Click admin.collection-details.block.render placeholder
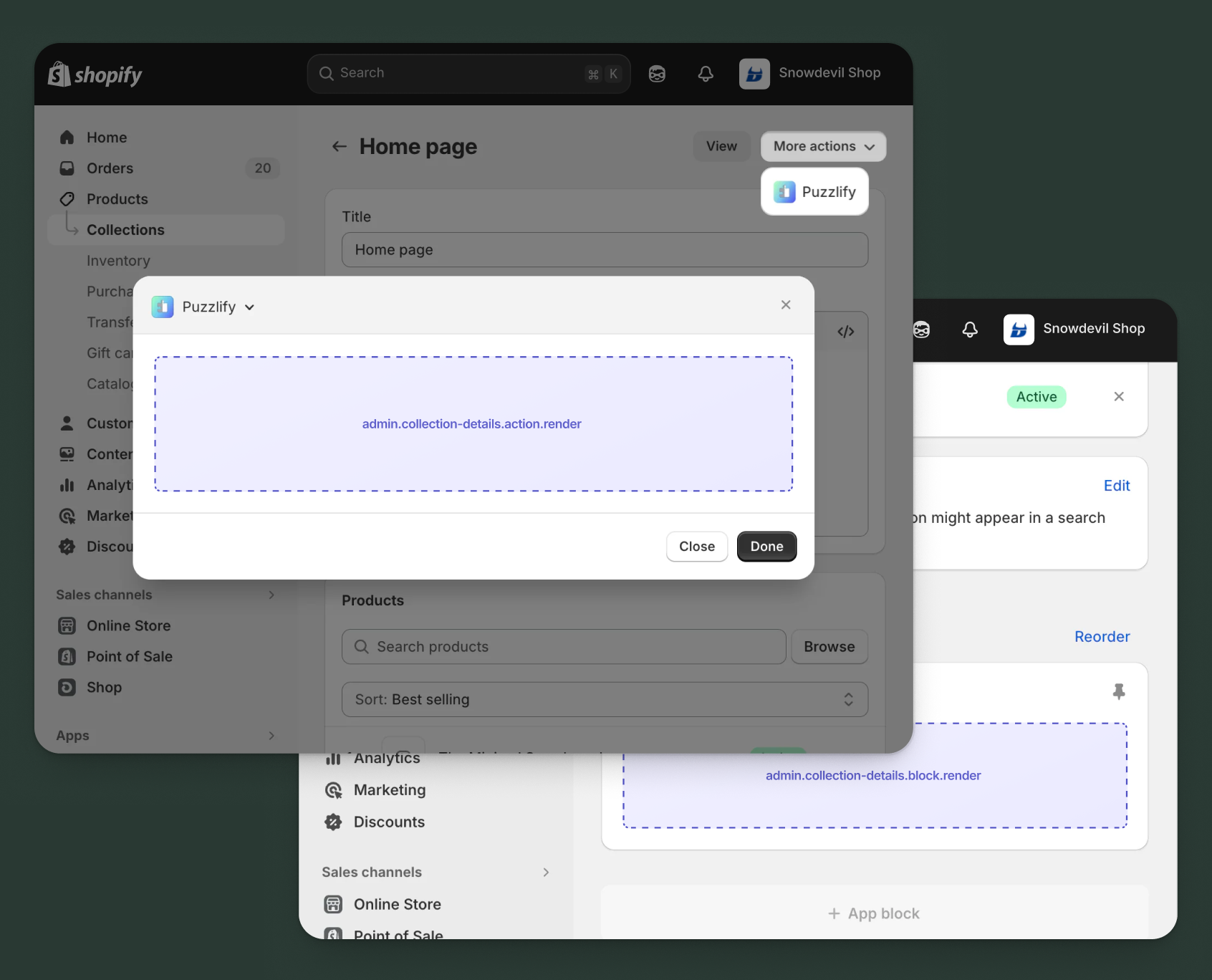The height and width of the screenshot is (980, 1212). [x=875, y=776]
